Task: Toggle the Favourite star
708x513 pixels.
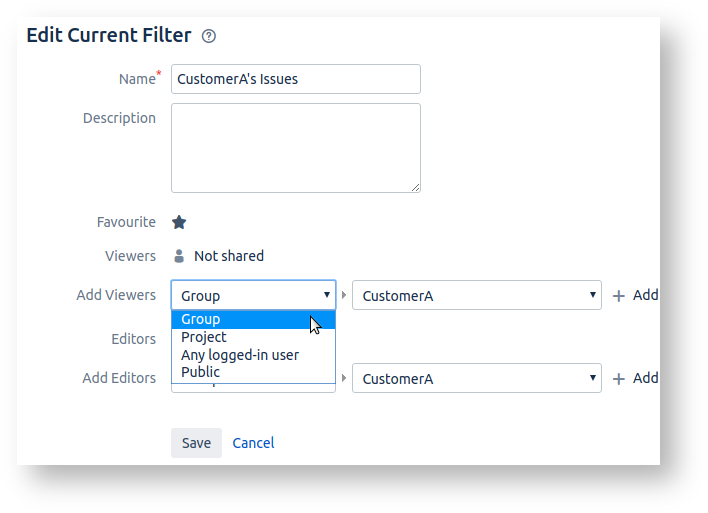Action: pos(179,222)
